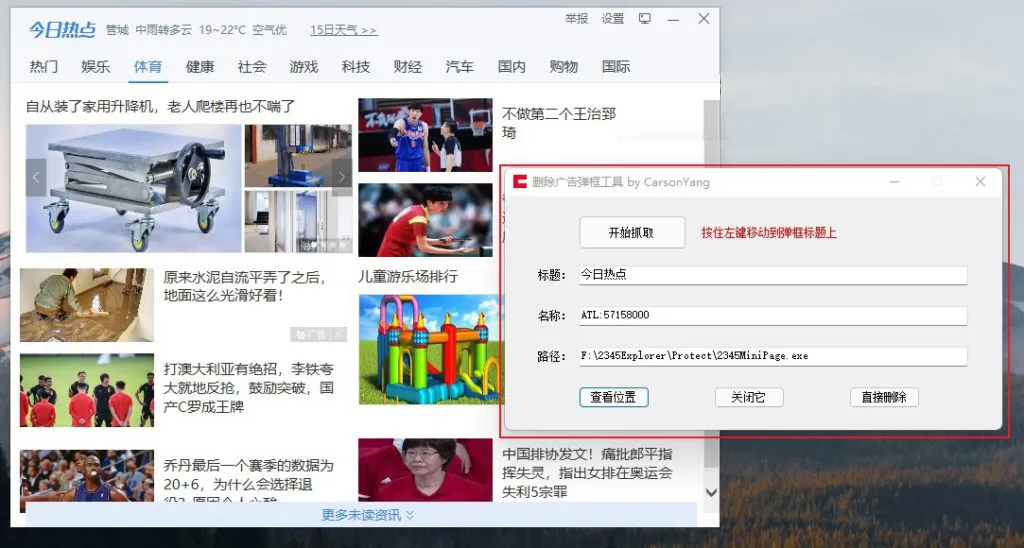Image resolution: width=1024 pixels, height=548 pixels.
Task: Close the 广告 tag on cement floor ad
Action: click(x=339, y=334)
